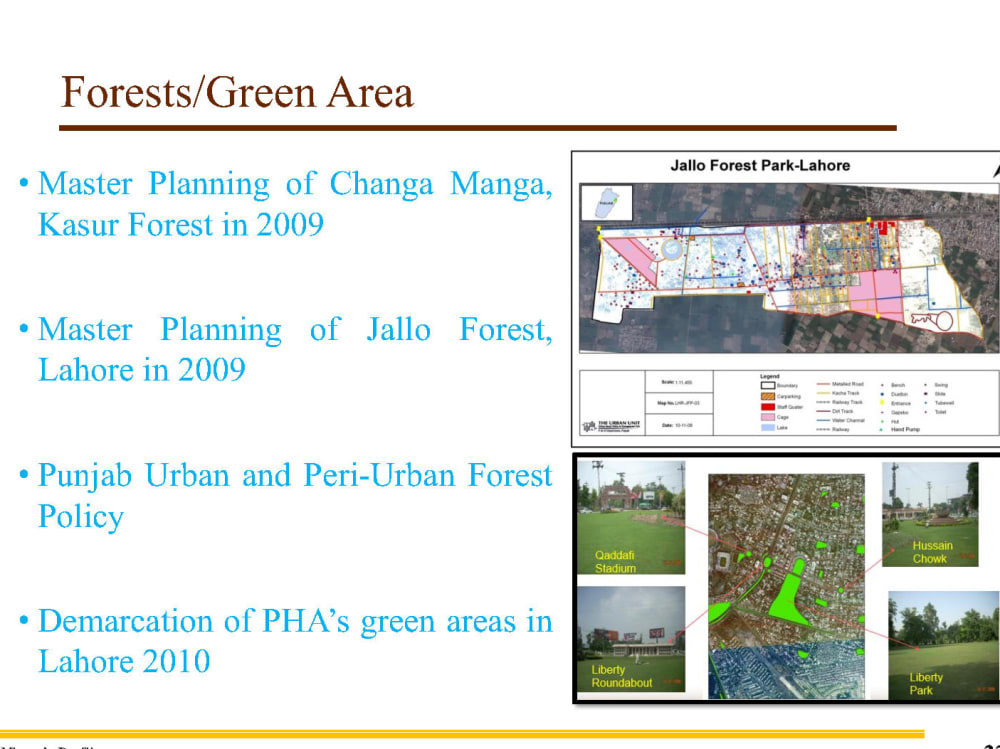Click the 'Hand Pump' legend entry
This screenshot has height=749, width=1000.
(x=900, y=429)
